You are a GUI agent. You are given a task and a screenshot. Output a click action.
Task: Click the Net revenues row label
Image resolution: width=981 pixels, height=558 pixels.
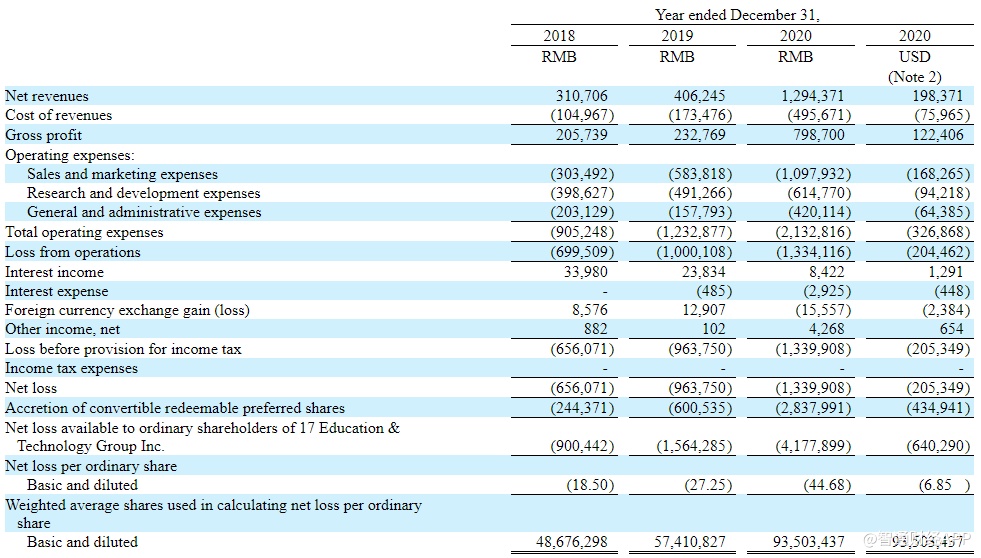47,96
